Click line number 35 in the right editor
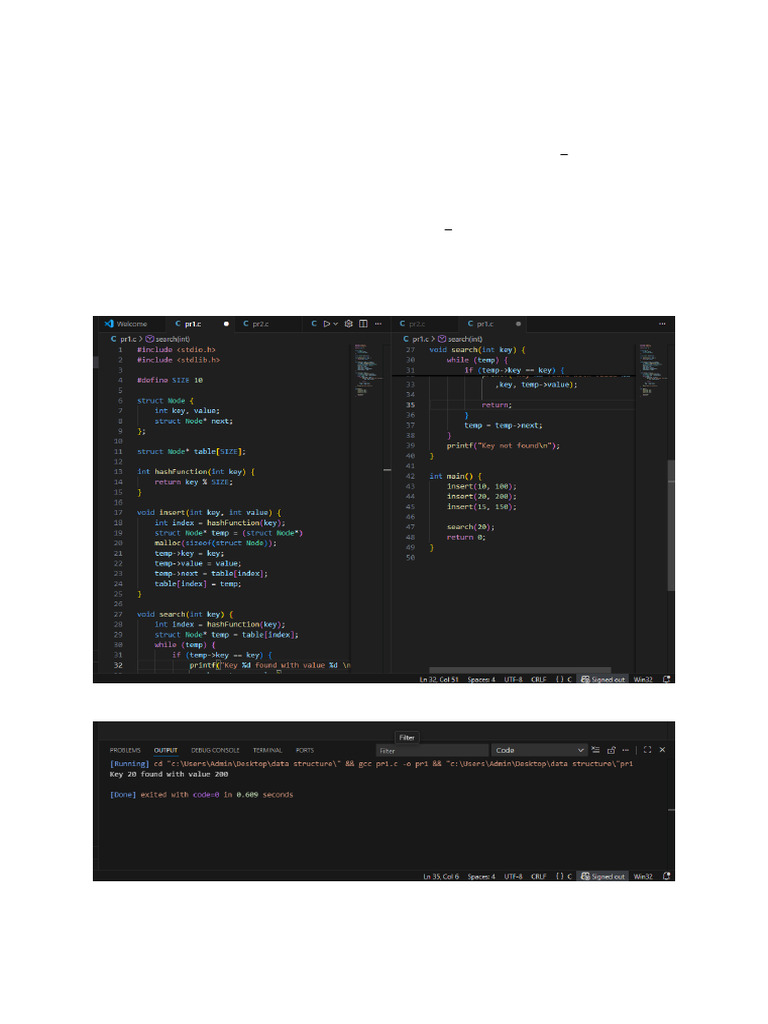 coord(410,405)
